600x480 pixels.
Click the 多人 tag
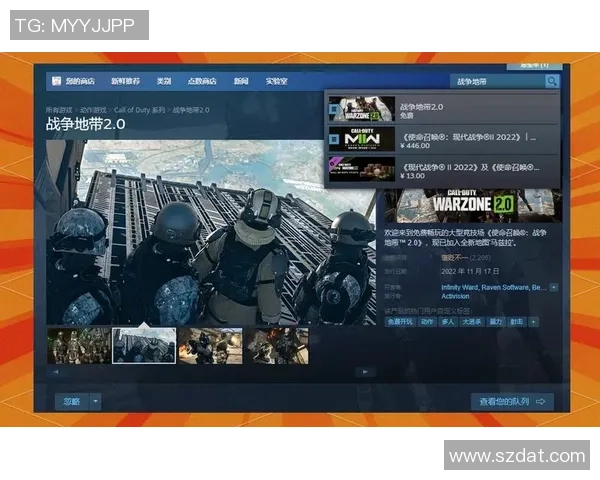coord(448,322)
